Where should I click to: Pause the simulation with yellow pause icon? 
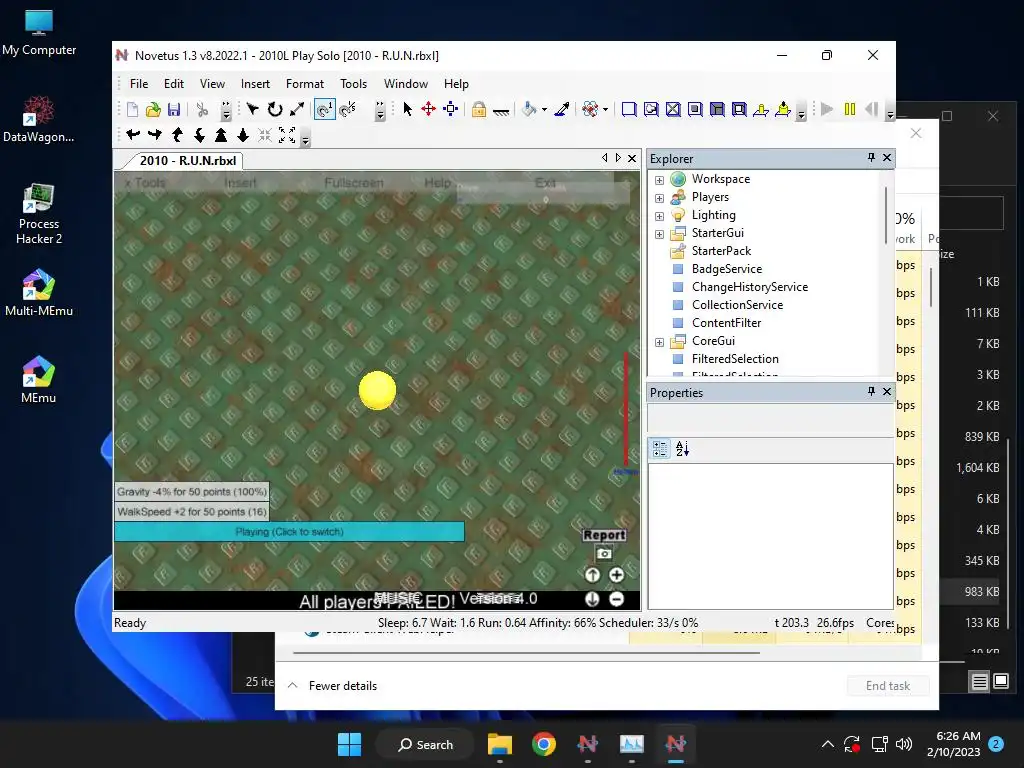(x=850, y=109)
